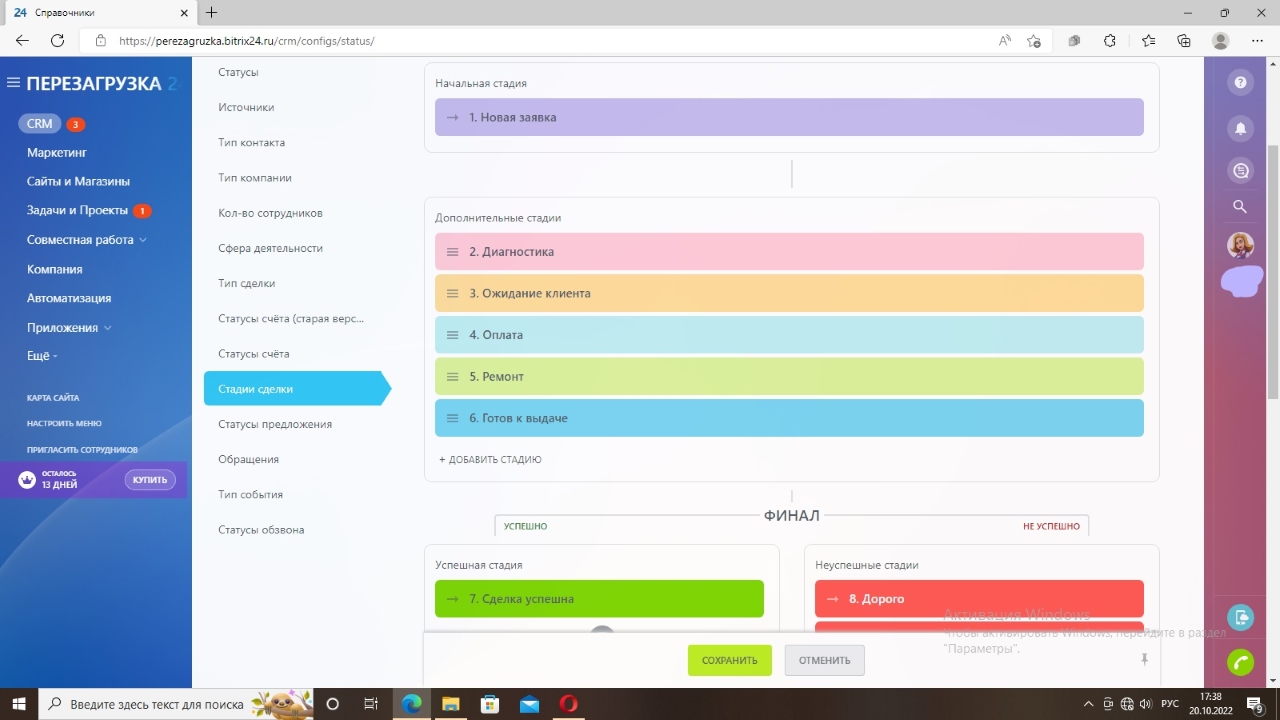Toggle the hamburger menu next to ПЕРЕЗАГРУЗКА
Viewport: 1280px width, 720px height.
pos(13,83)
